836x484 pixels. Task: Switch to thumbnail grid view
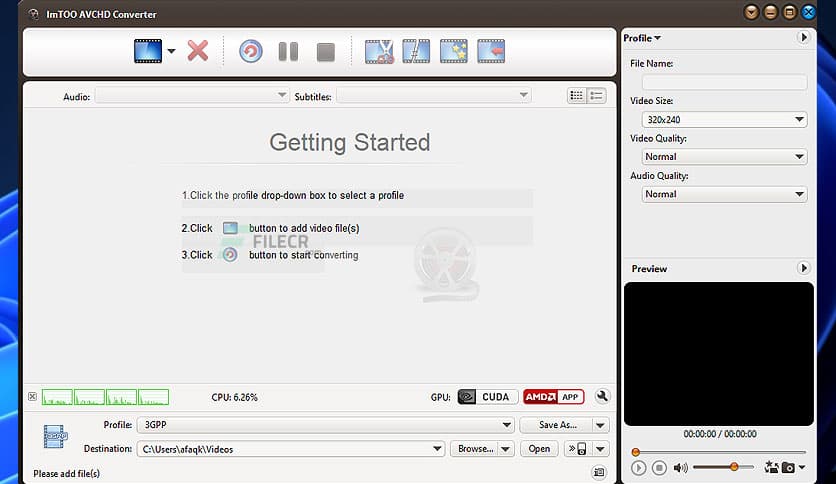[576, 95]
